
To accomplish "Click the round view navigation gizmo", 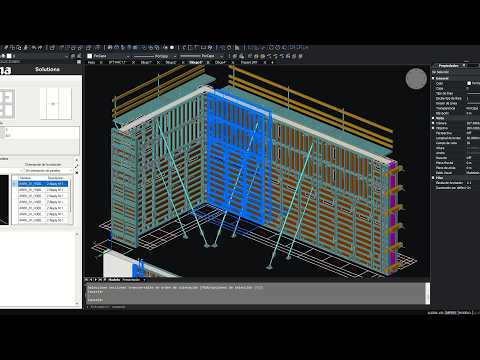I will [416, 79].
